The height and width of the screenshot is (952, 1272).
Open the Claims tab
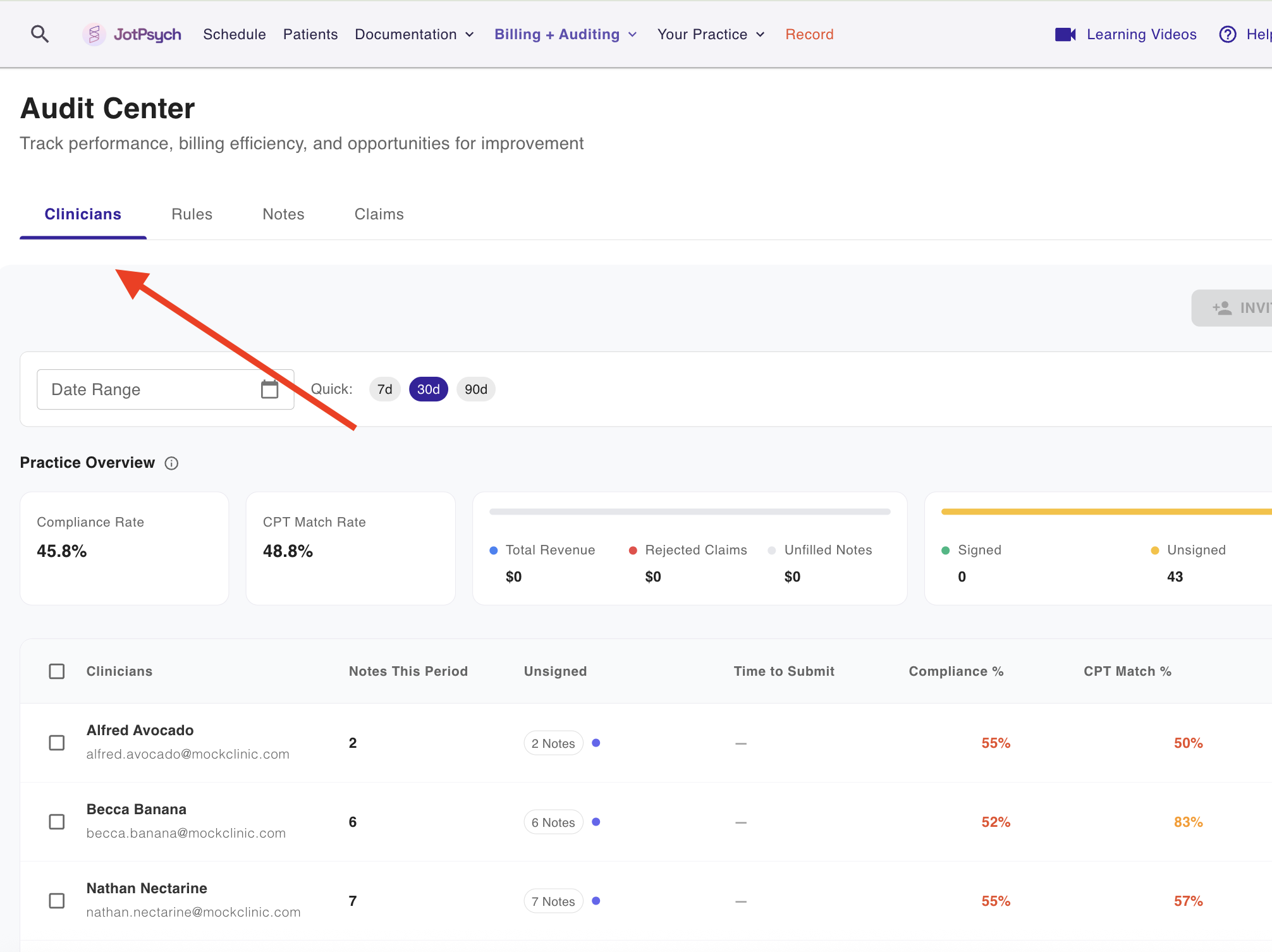click(379, 214)
